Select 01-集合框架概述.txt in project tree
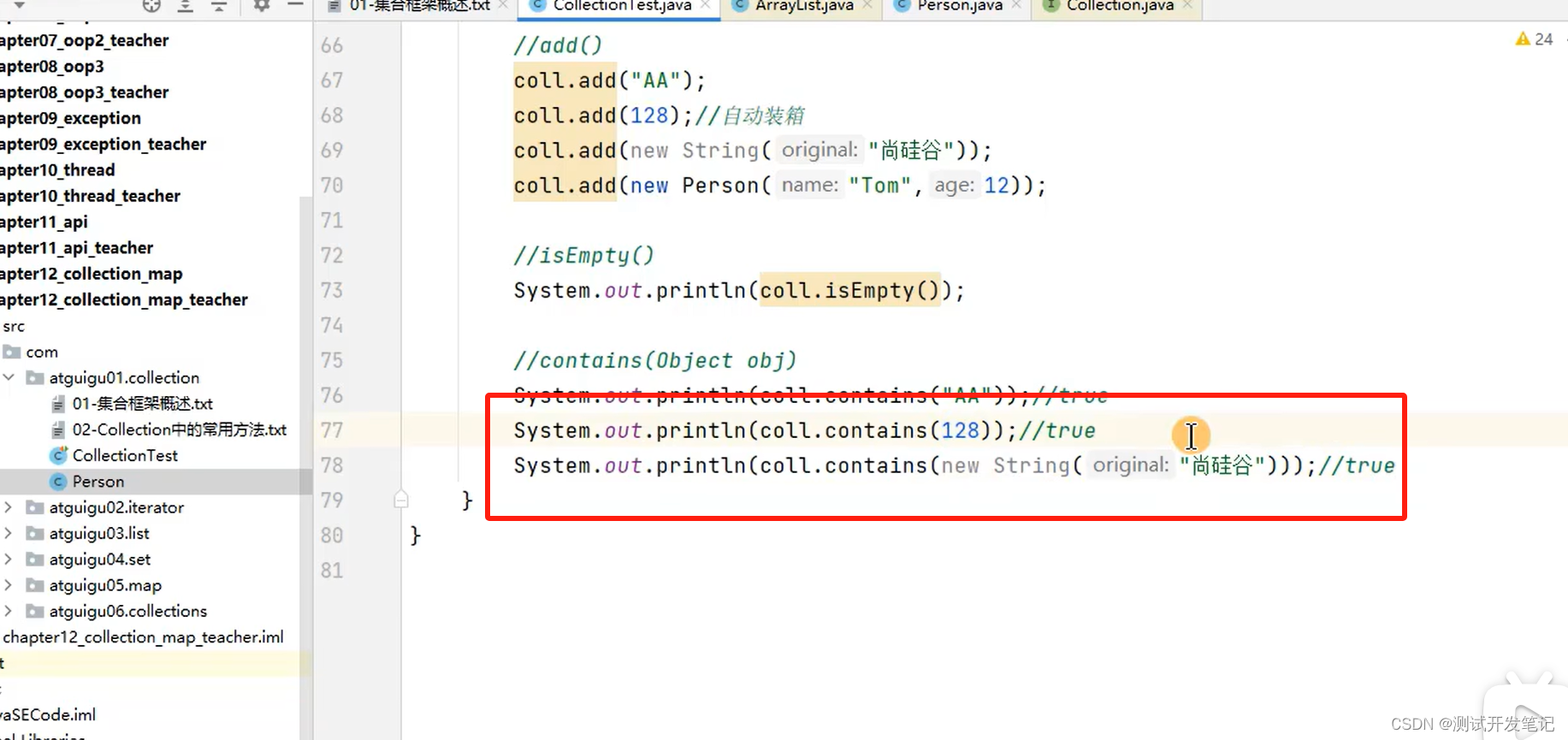The width and height of the screenshot is (1568, 740). 142,404
